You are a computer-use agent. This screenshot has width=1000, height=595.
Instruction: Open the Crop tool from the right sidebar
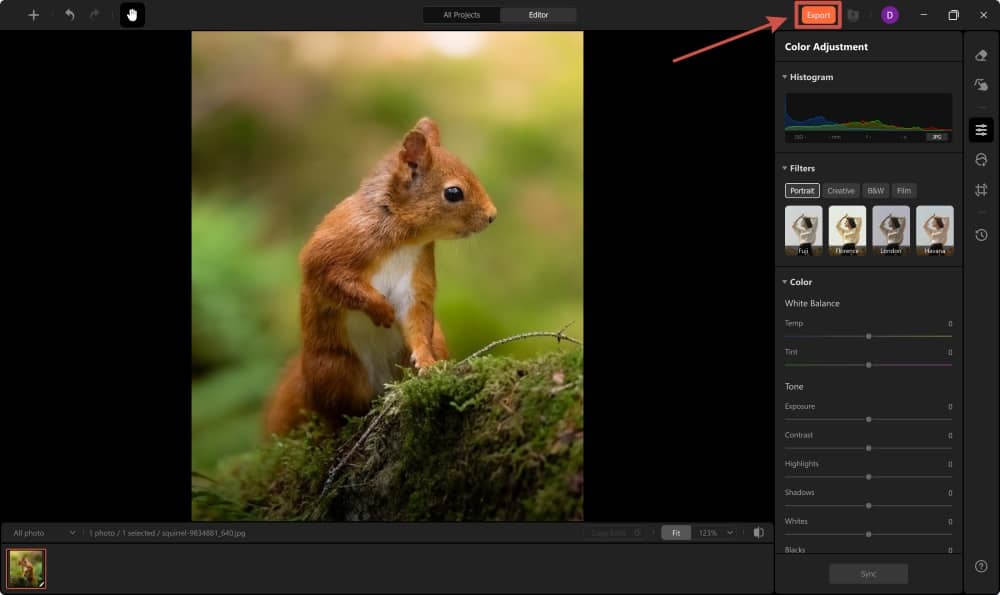click(981, 191)
